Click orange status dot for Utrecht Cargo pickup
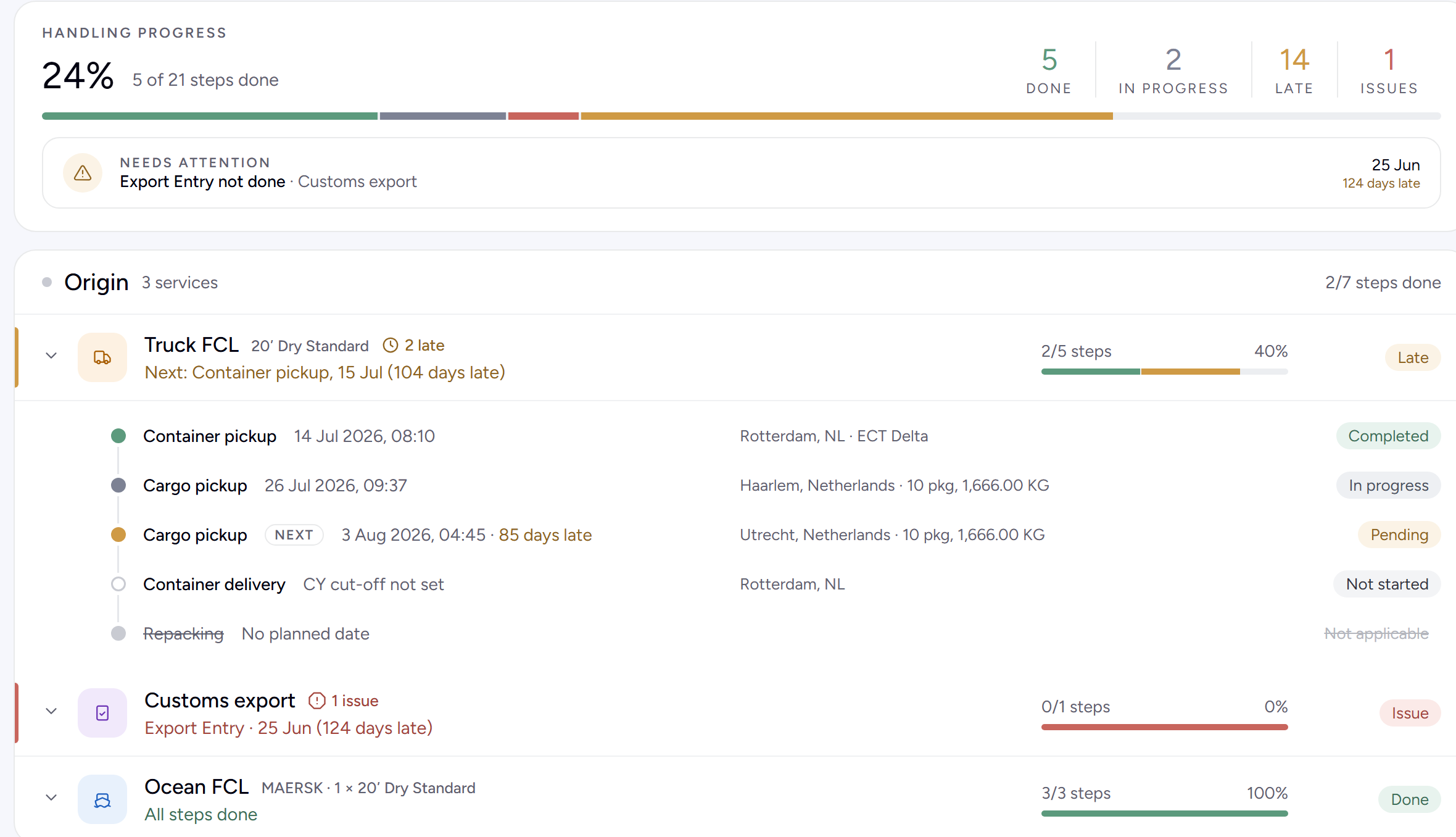This screenshot has height=837, width=1456. [x=118, y=535]
